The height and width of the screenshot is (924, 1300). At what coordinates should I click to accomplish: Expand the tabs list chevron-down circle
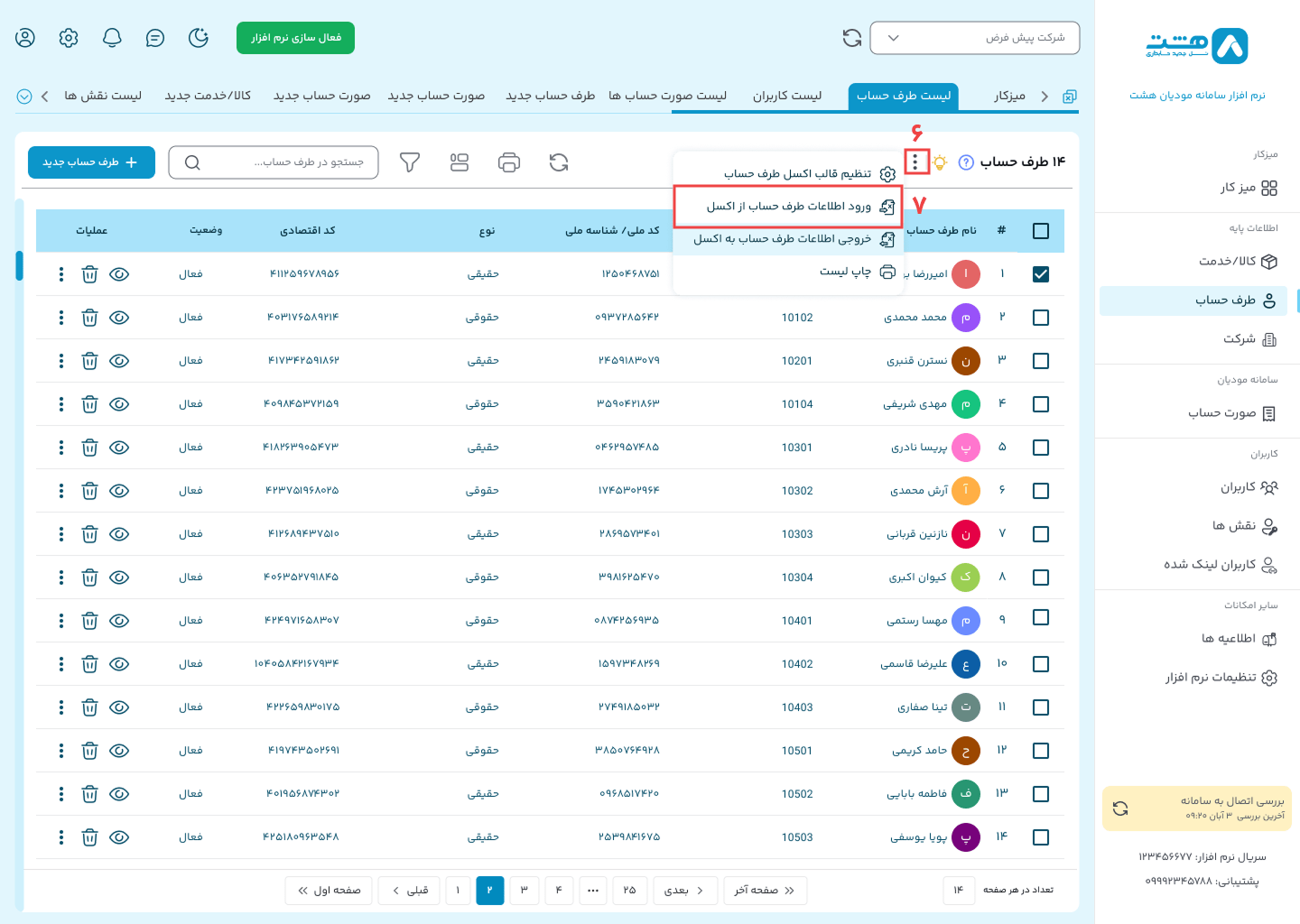tap(24, 97)
